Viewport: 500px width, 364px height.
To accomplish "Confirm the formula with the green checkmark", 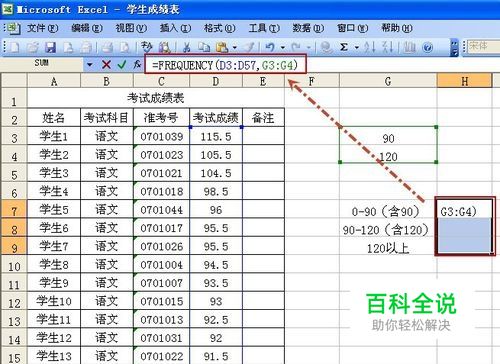I will tap(122, 64).
